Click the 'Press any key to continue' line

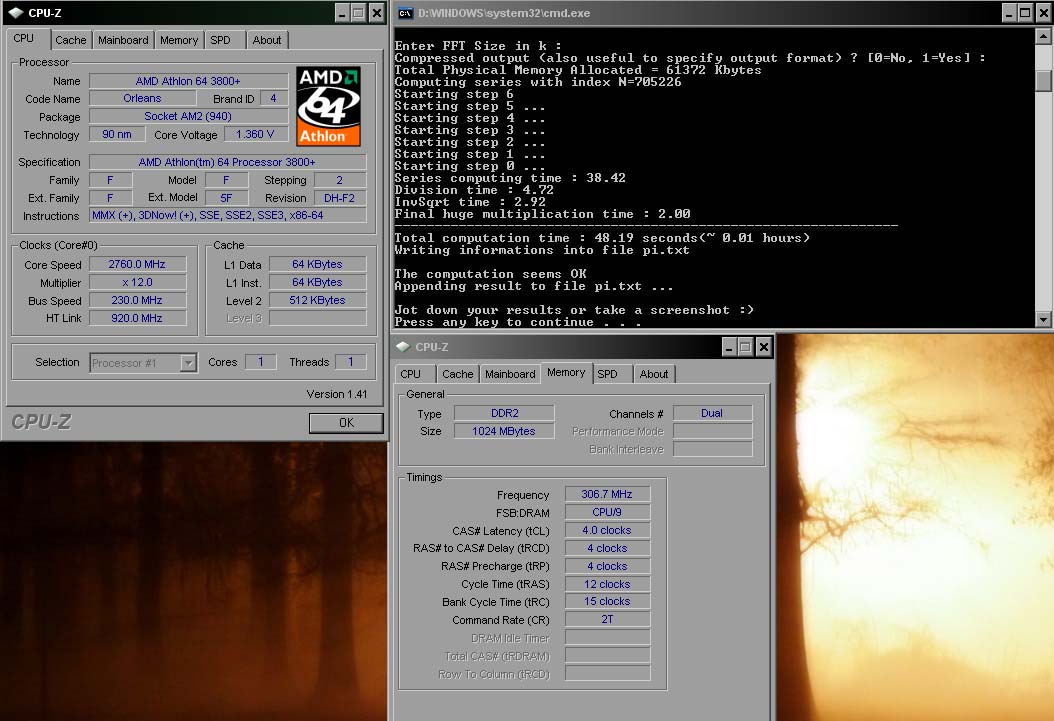click(518, 322)
